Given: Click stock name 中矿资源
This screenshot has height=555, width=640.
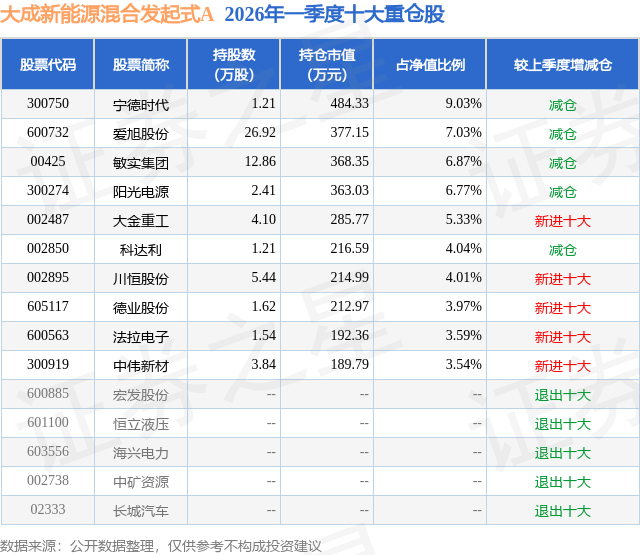Looking at the screenshot, I should (x=141, y=482).
